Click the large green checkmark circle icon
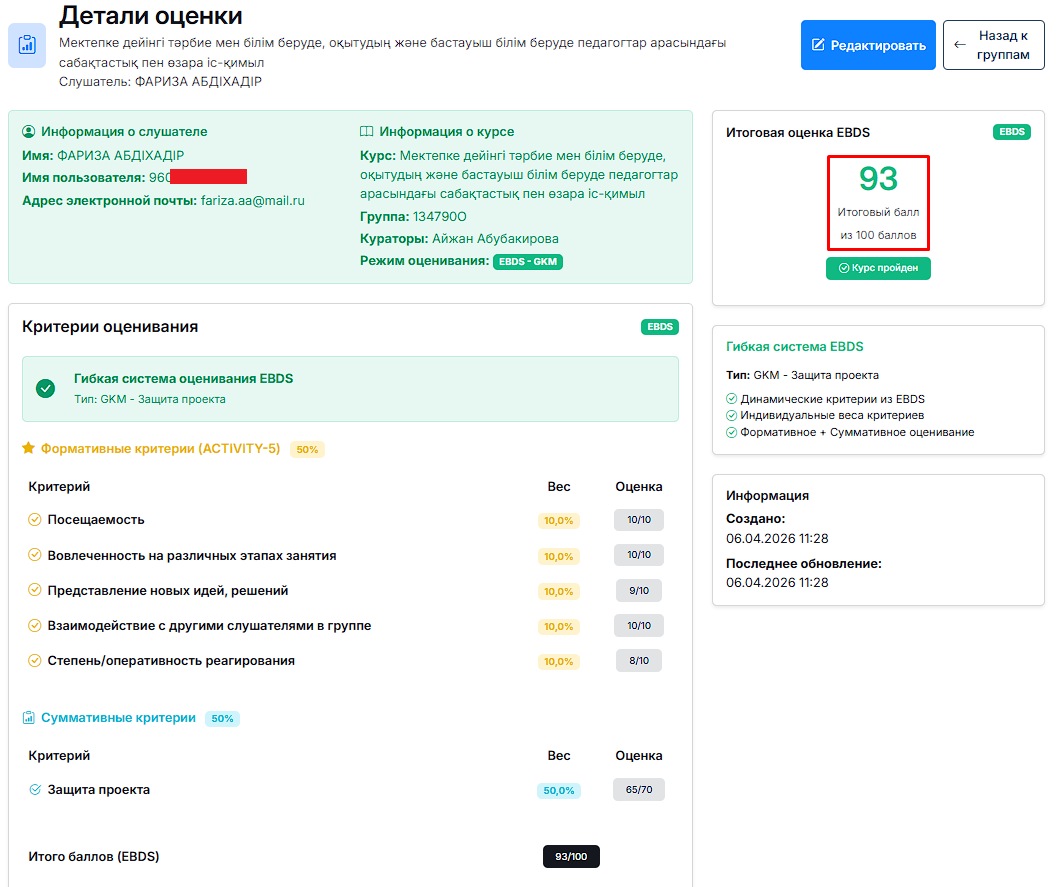Screen dimensions: 1058x887 tap(45, 389)
